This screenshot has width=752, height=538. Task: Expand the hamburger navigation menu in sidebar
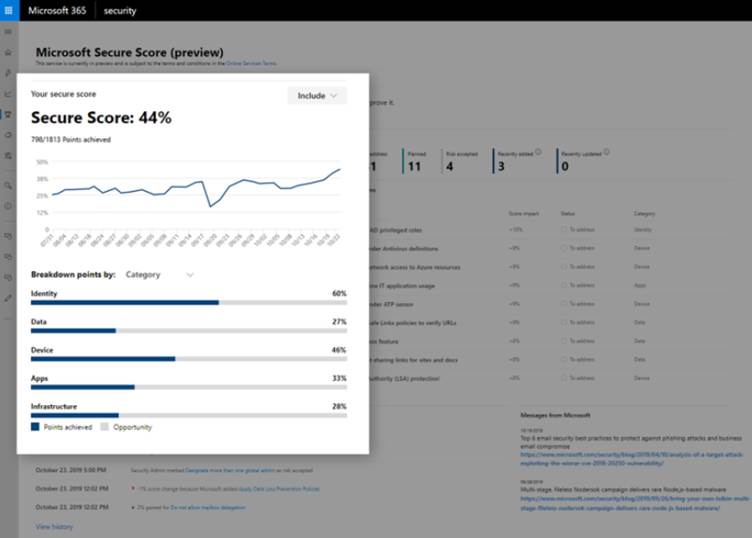(8, 32)
